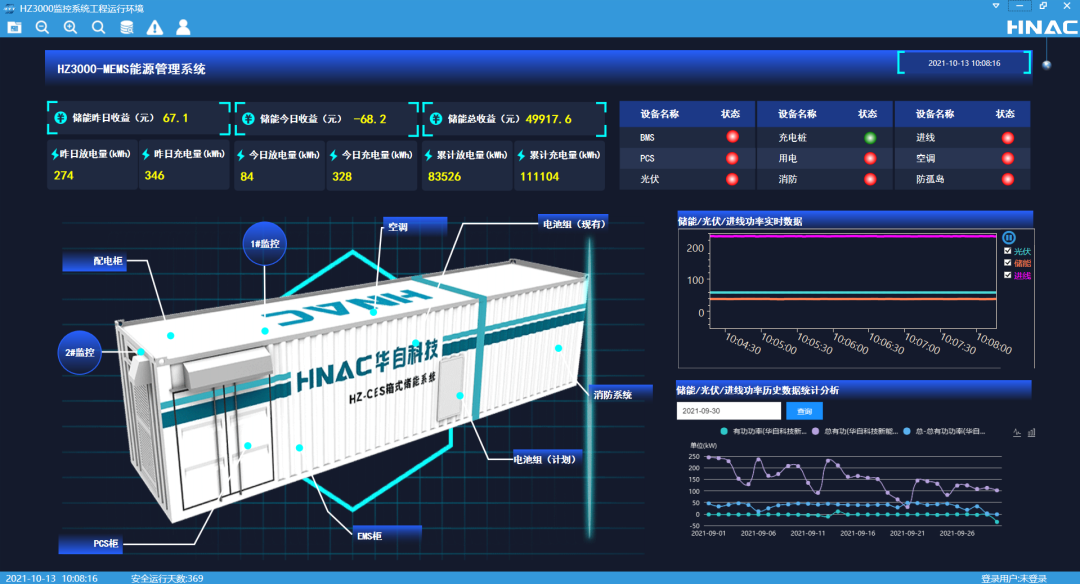Open the 1#监控 camera bubble
Screen dimensions: 1080x584
(265, 243)
